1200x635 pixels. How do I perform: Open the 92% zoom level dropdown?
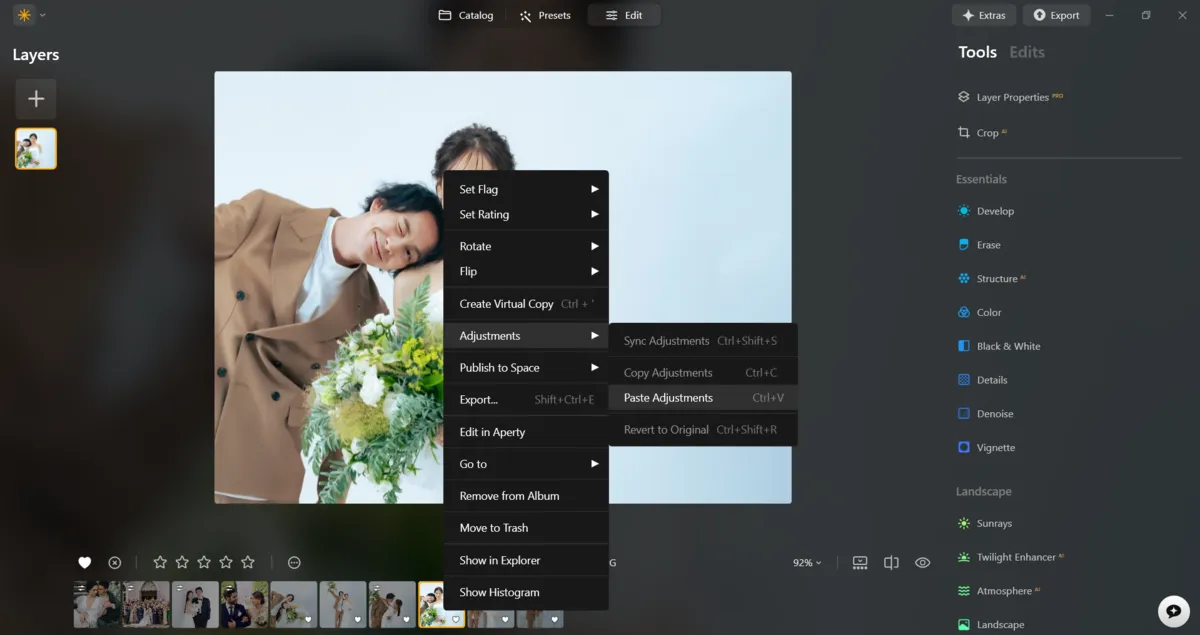[x=806, y=562]
